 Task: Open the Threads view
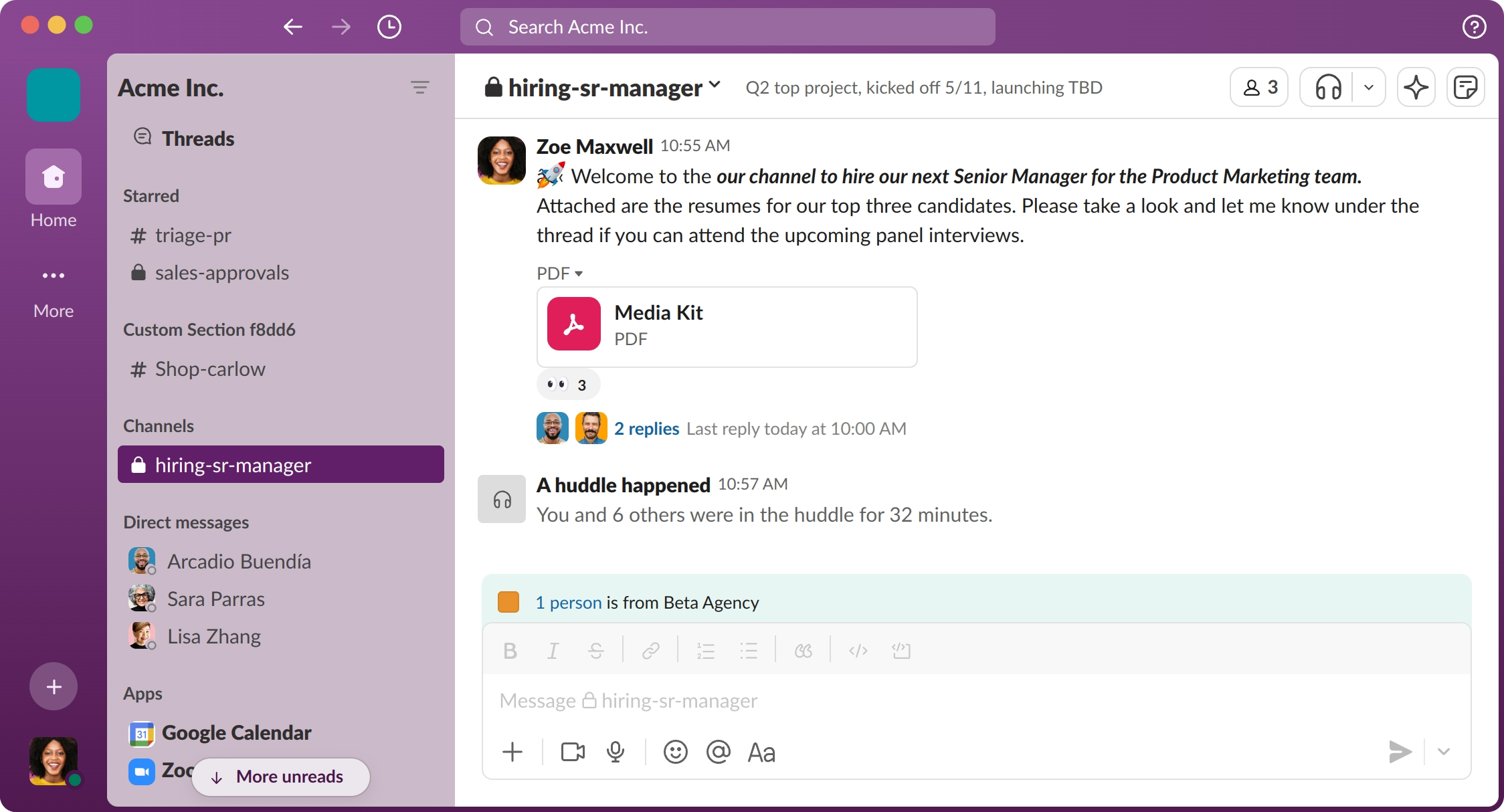point(184,138)
